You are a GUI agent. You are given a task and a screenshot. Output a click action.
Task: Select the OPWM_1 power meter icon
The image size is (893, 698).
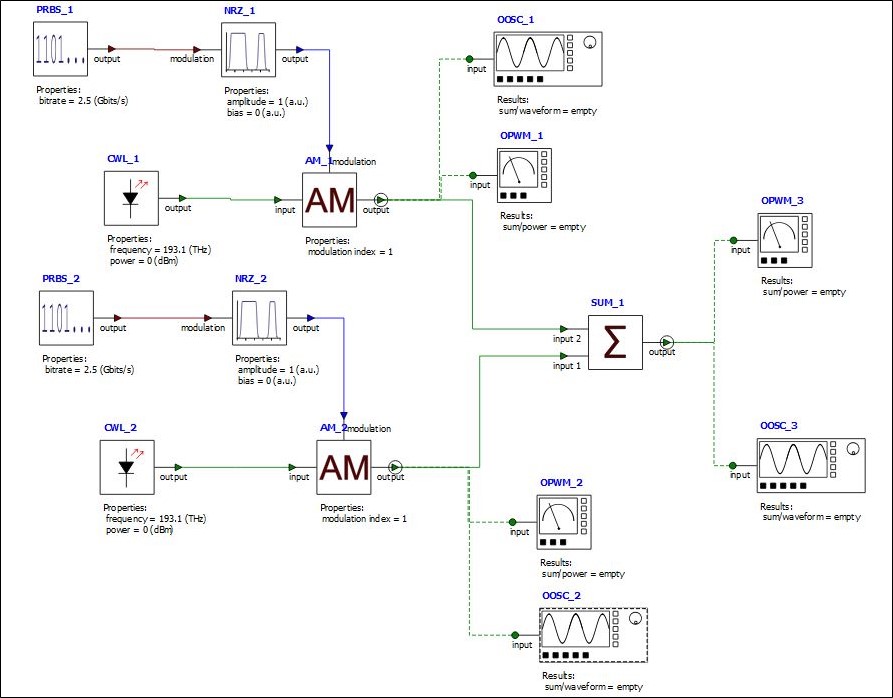524,175
